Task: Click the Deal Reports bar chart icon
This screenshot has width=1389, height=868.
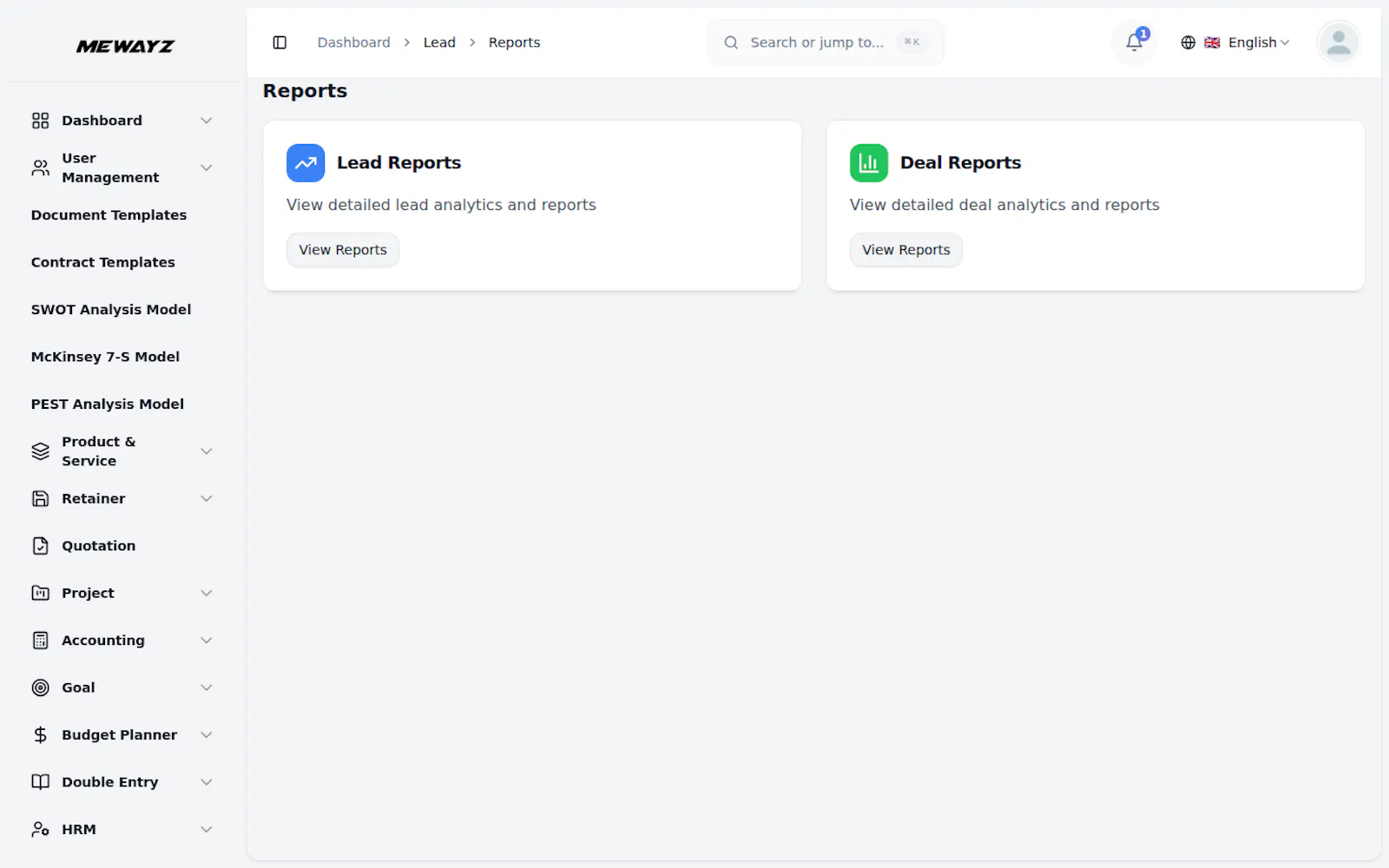Action: [869, 163]
